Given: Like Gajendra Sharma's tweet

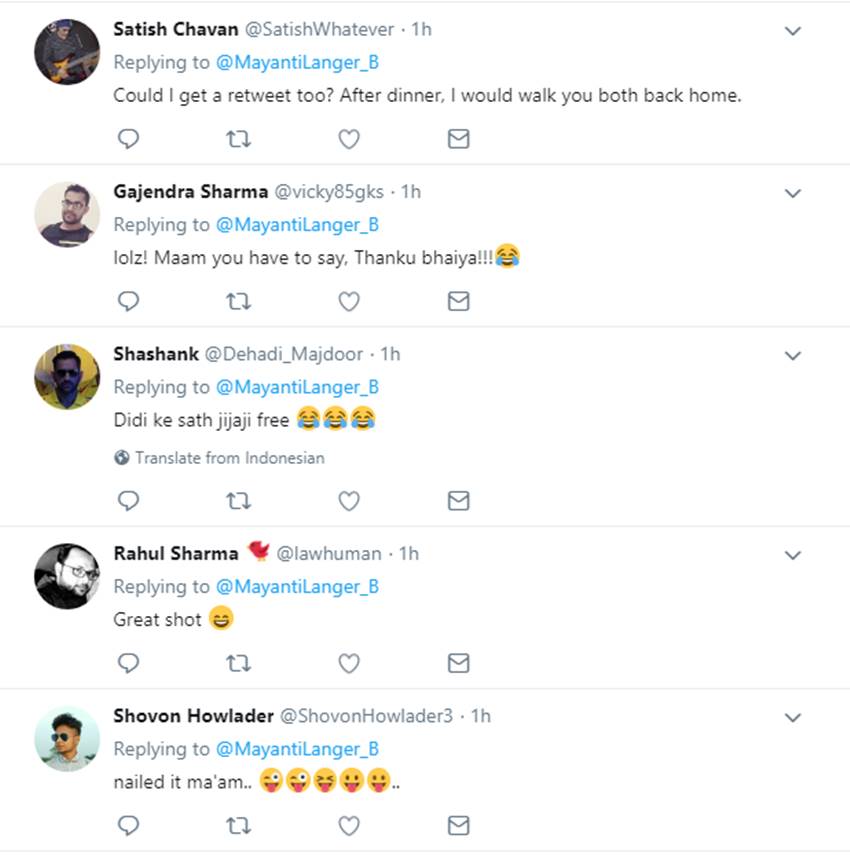Looking at the screenshot, I should tap(348, 301).
